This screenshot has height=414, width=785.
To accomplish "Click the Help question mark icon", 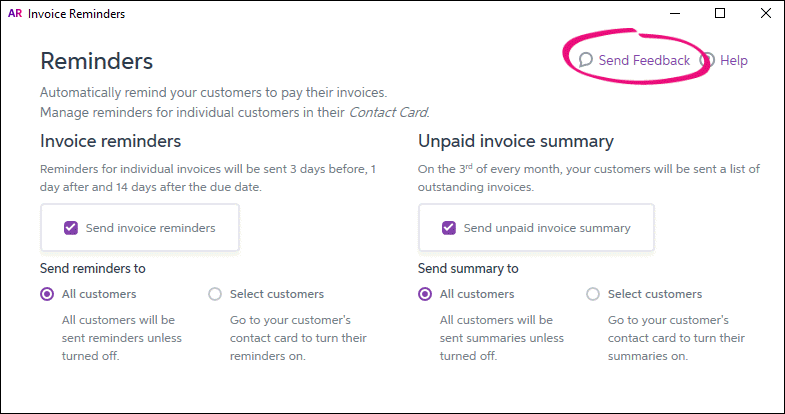I will (707, 60).
